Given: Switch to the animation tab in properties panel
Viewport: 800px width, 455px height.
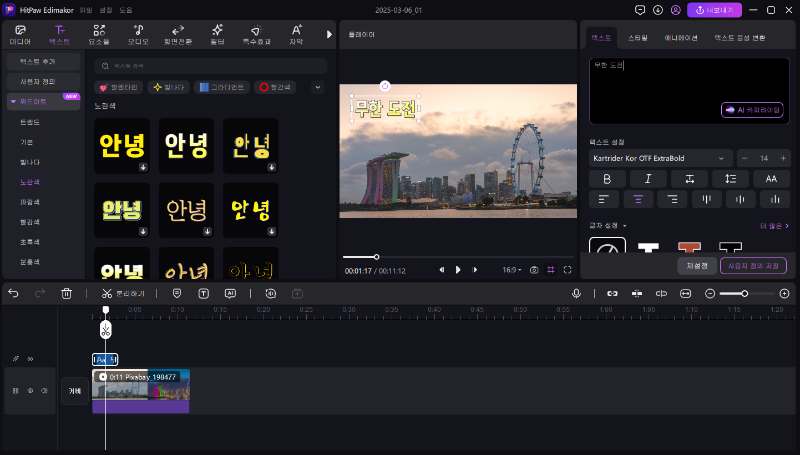Looking at the screenshot, I should pos(683,36).
